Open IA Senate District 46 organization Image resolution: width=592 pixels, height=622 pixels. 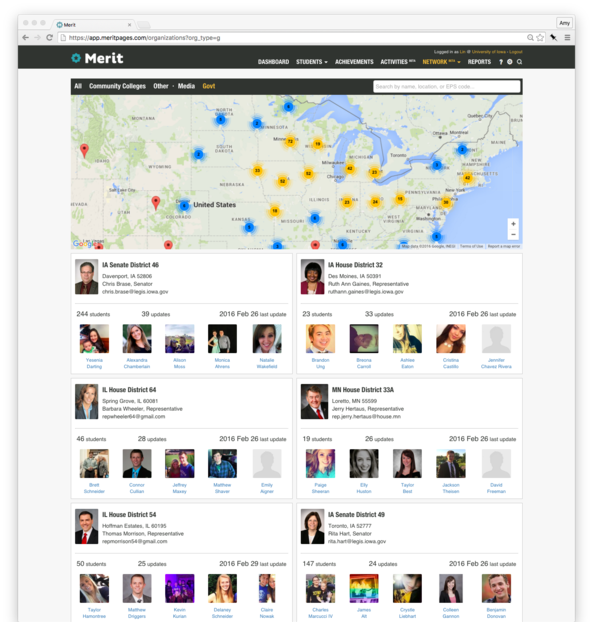pyautogui.click(x=130, y=265)
